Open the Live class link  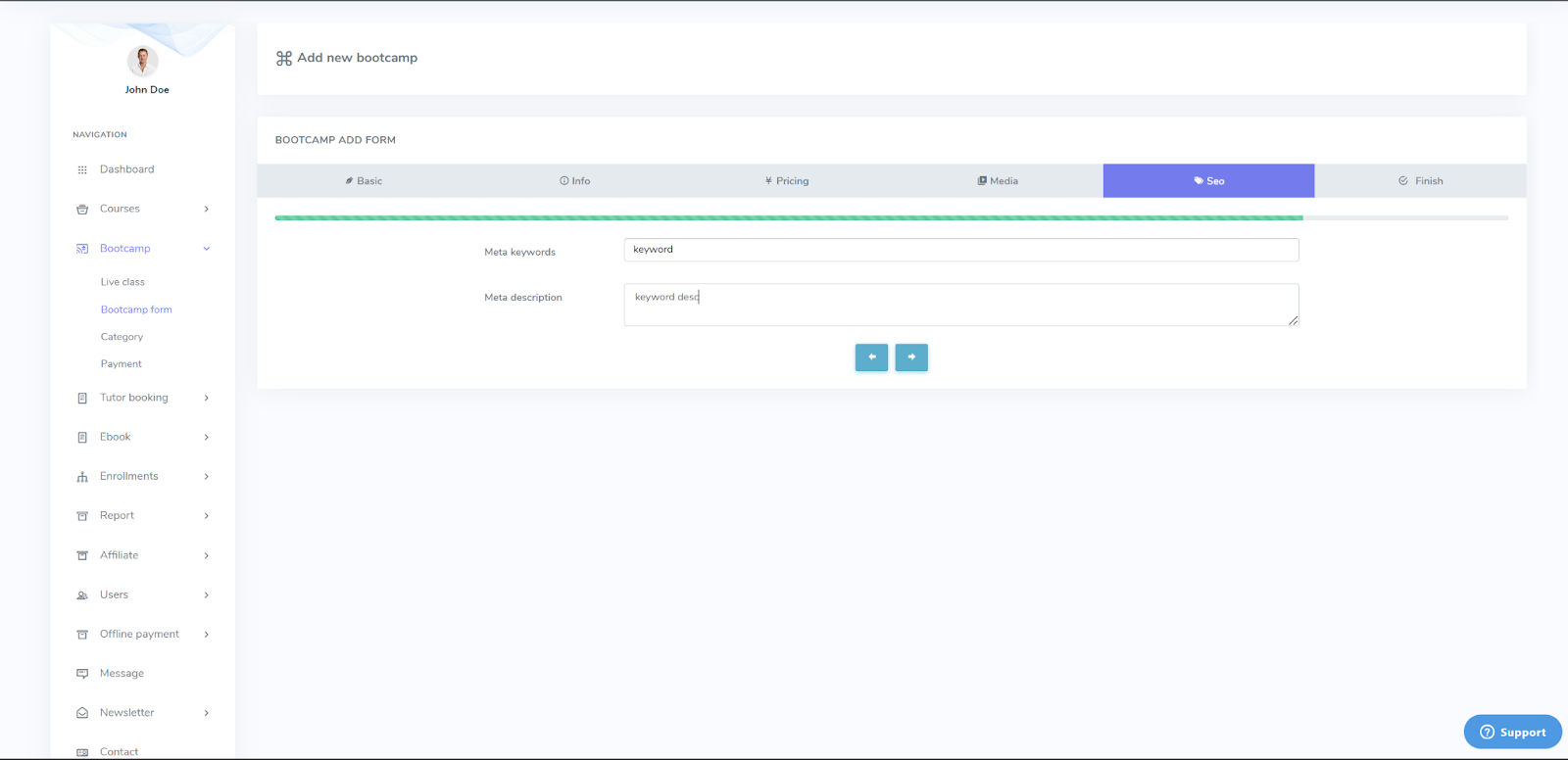pyautogui.click(x=122, y=282)
